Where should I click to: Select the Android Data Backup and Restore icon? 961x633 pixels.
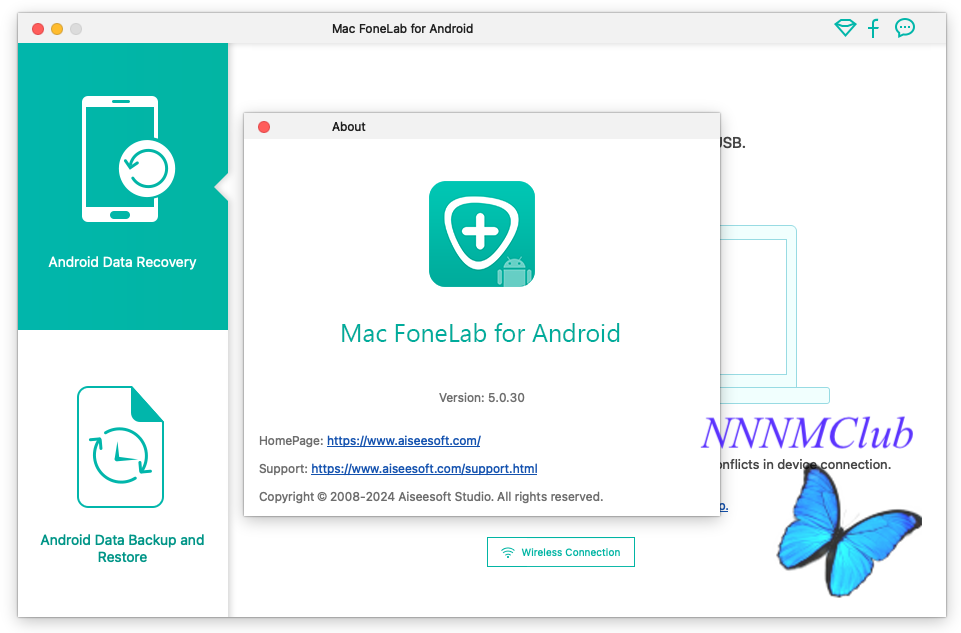(120, 447)
